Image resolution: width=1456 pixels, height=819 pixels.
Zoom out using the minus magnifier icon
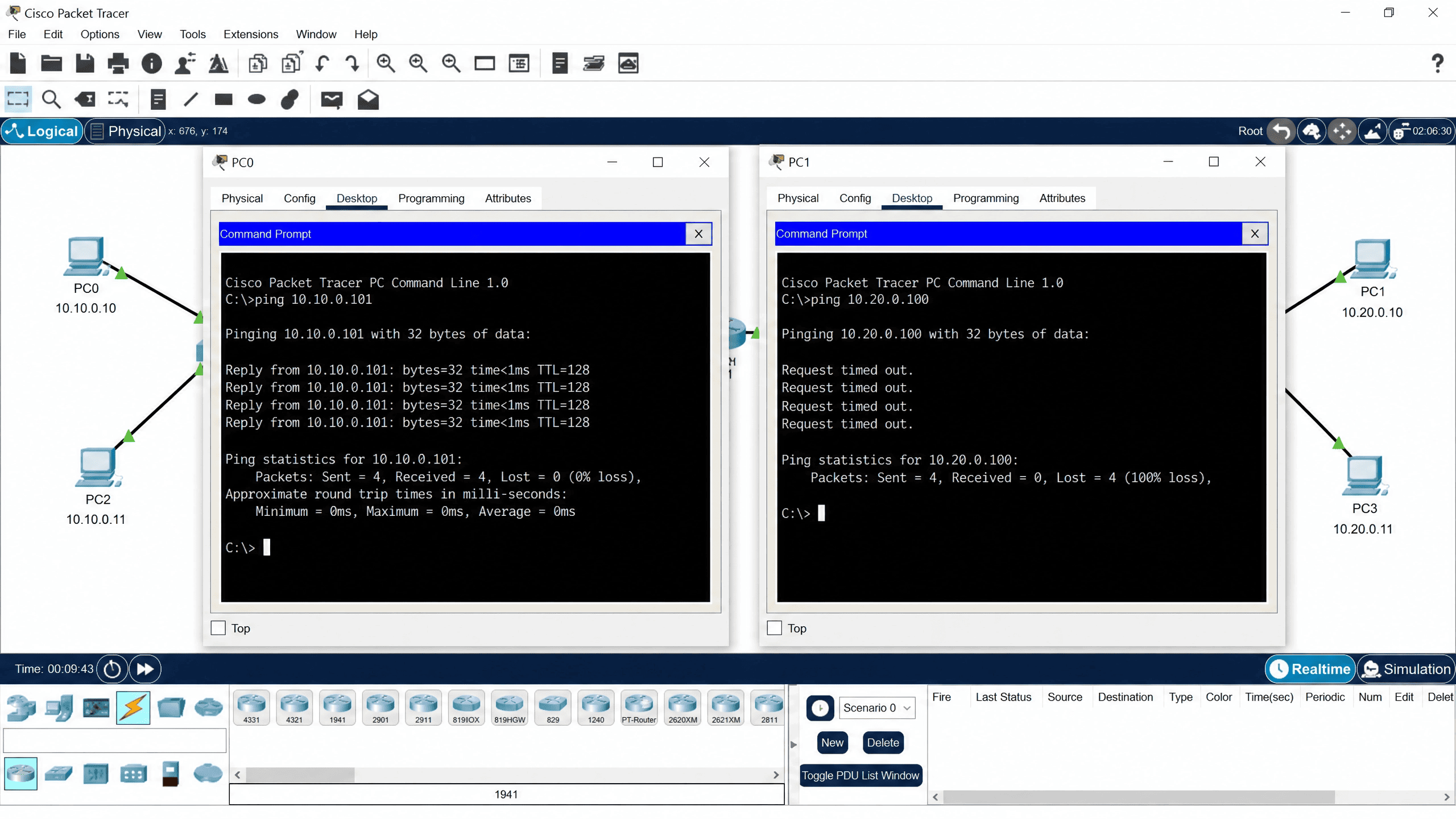click(x=452, y=63)
